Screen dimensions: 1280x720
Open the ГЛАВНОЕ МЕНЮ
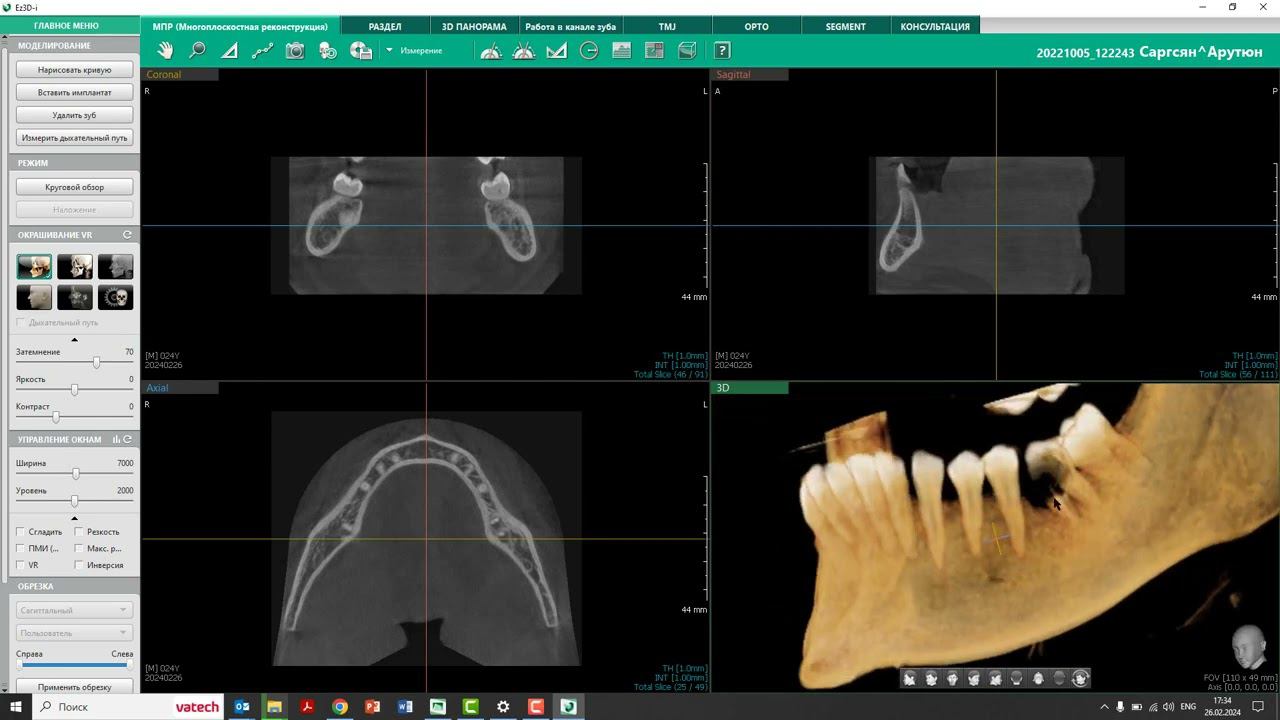point(66,26)
